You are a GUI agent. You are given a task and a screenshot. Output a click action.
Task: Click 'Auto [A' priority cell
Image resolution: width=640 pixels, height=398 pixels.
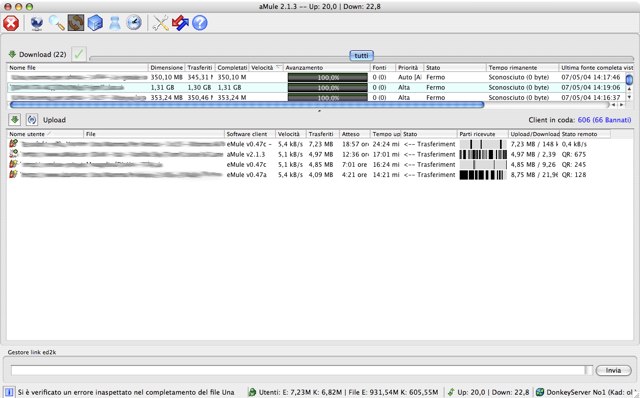click(x=410, y=77)
